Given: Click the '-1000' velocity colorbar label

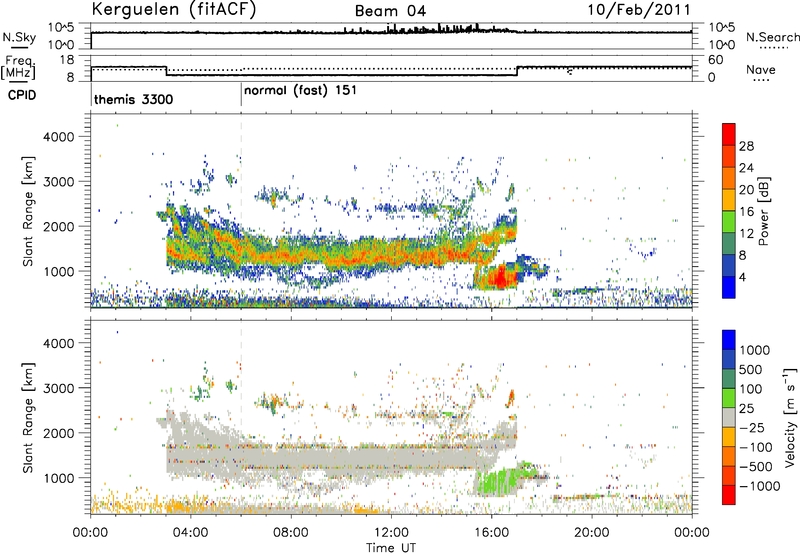Looking at the screenshot, I should coord(760,486).
